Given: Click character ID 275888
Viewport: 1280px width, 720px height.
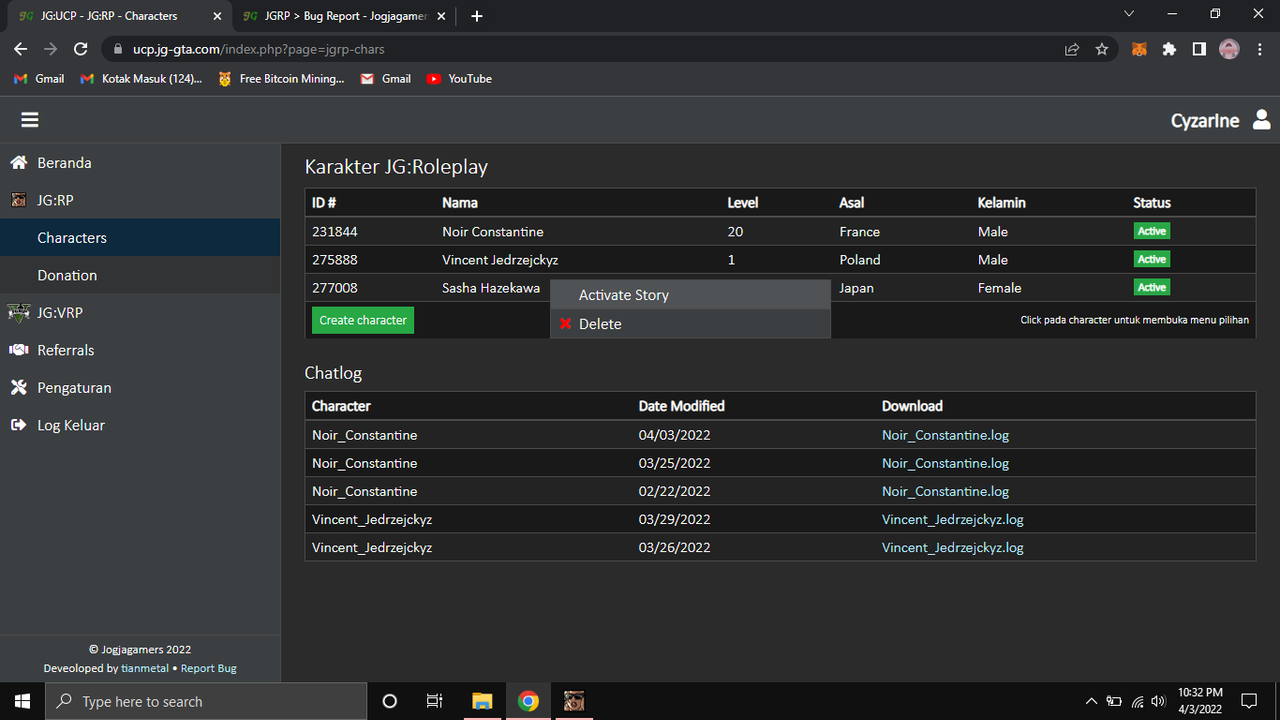Looking at the screenshot, I should 335,260.
